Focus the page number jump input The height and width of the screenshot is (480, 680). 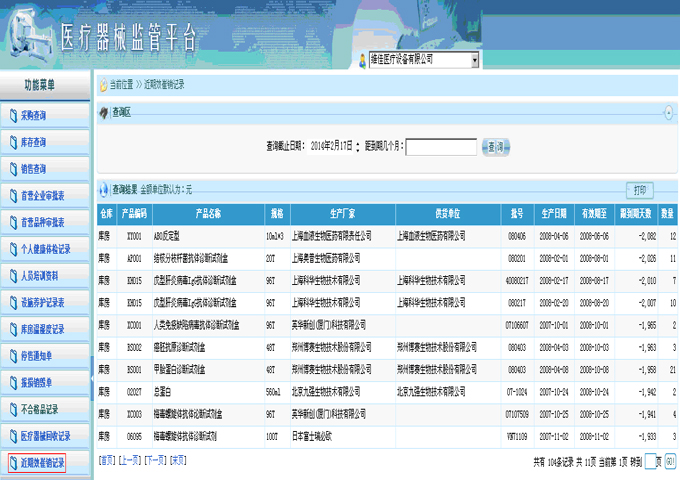click(650, 461)
